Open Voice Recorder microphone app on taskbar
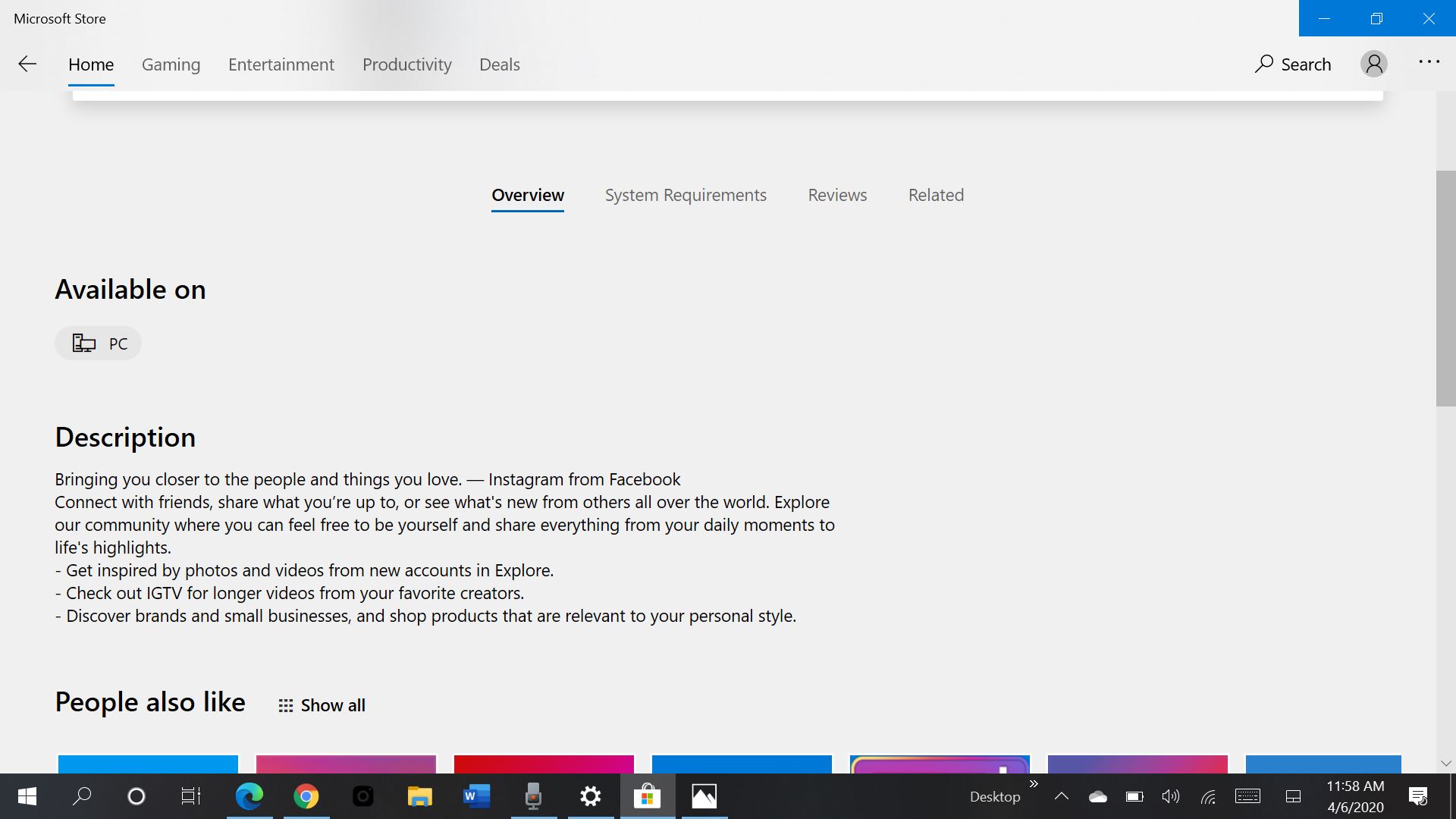1456x819 pixels. [534, 796]
